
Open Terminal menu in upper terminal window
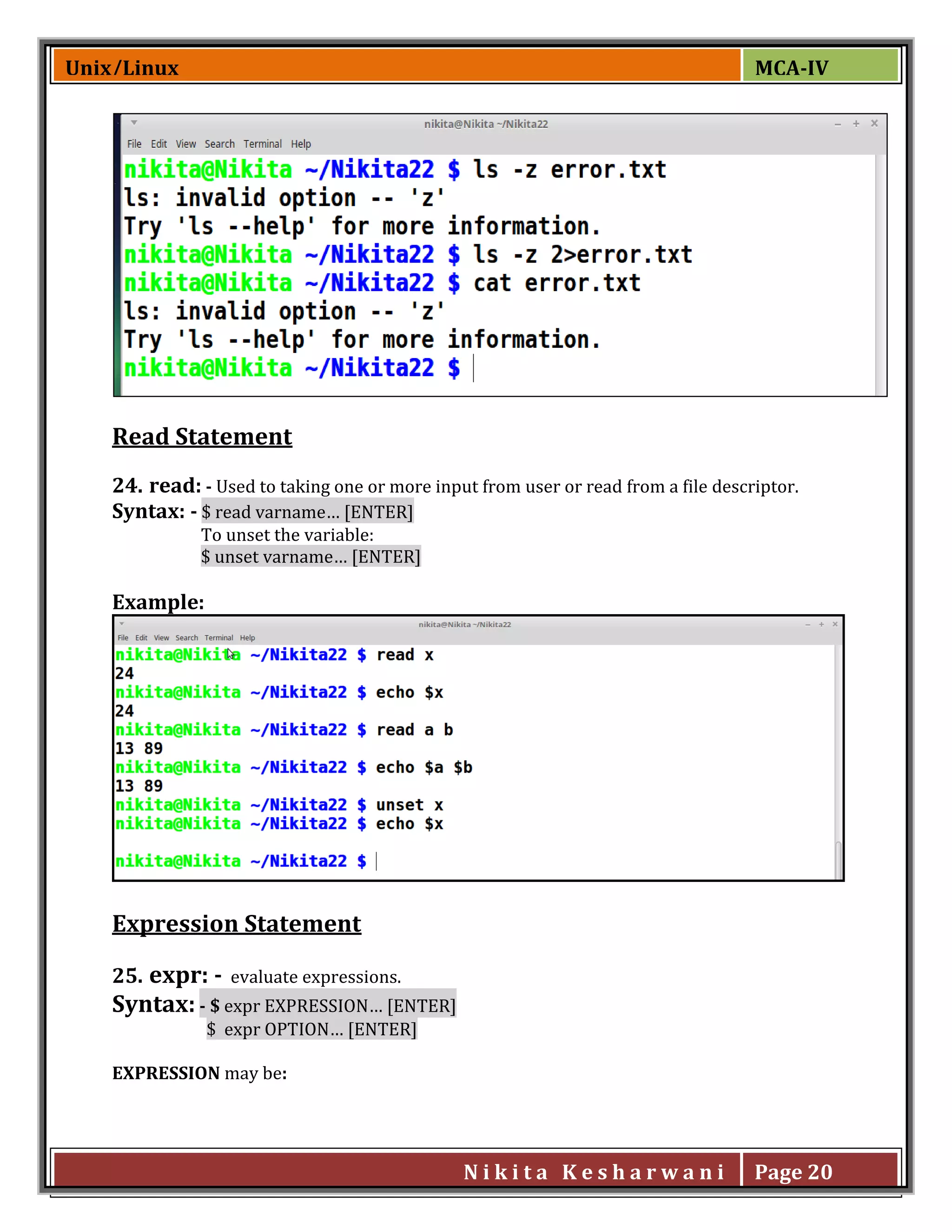click(x=262, y=144)
